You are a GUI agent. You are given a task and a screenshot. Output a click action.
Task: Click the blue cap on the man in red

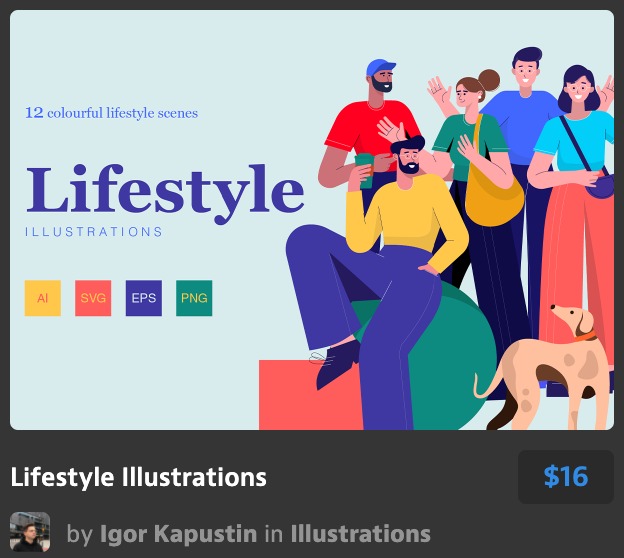tap(380, 72)
